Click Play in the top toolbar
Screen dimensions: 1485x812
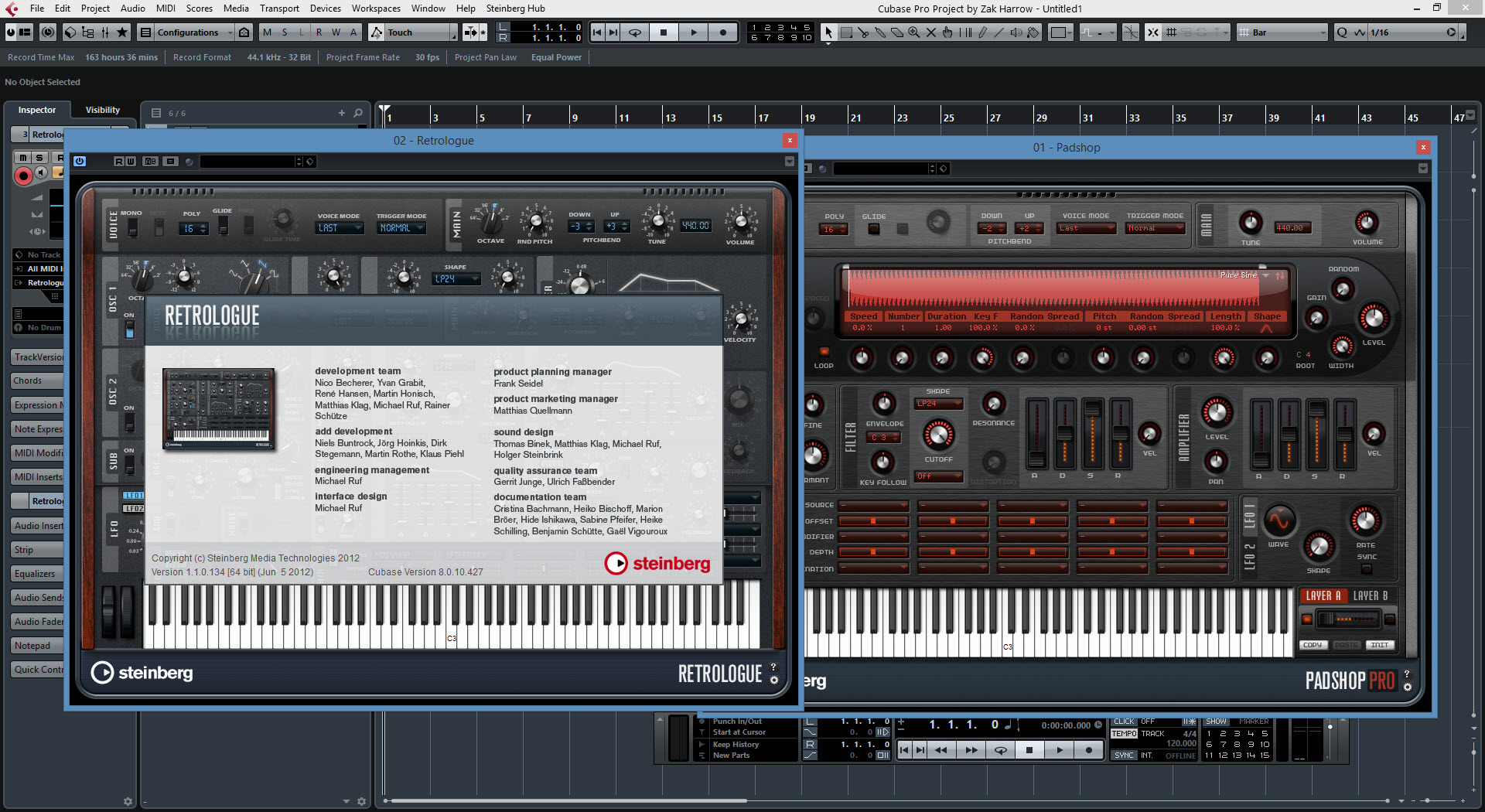pos(694,32)
